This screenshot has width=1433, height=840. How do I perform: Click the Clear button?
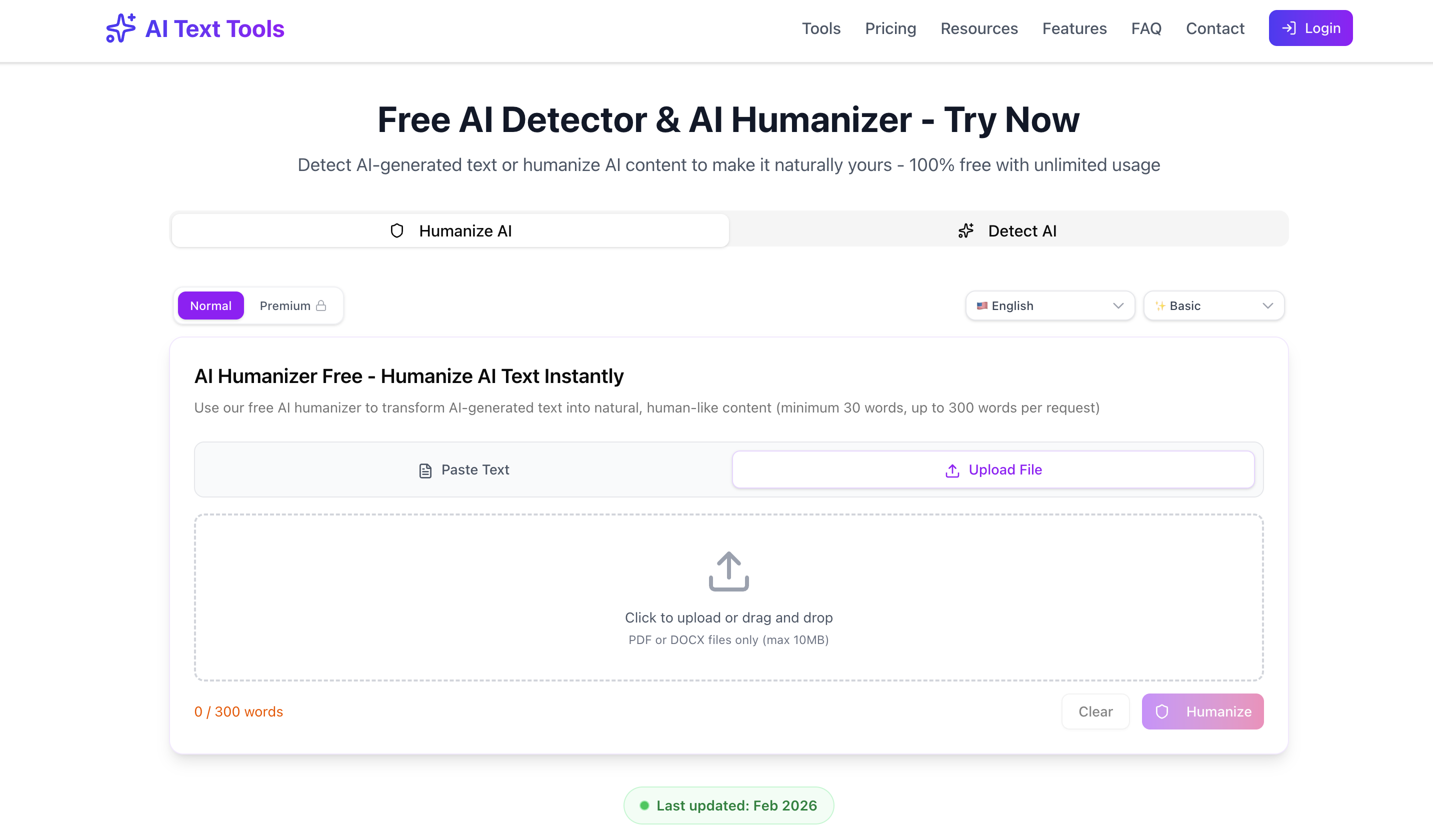click(1094, 711)
